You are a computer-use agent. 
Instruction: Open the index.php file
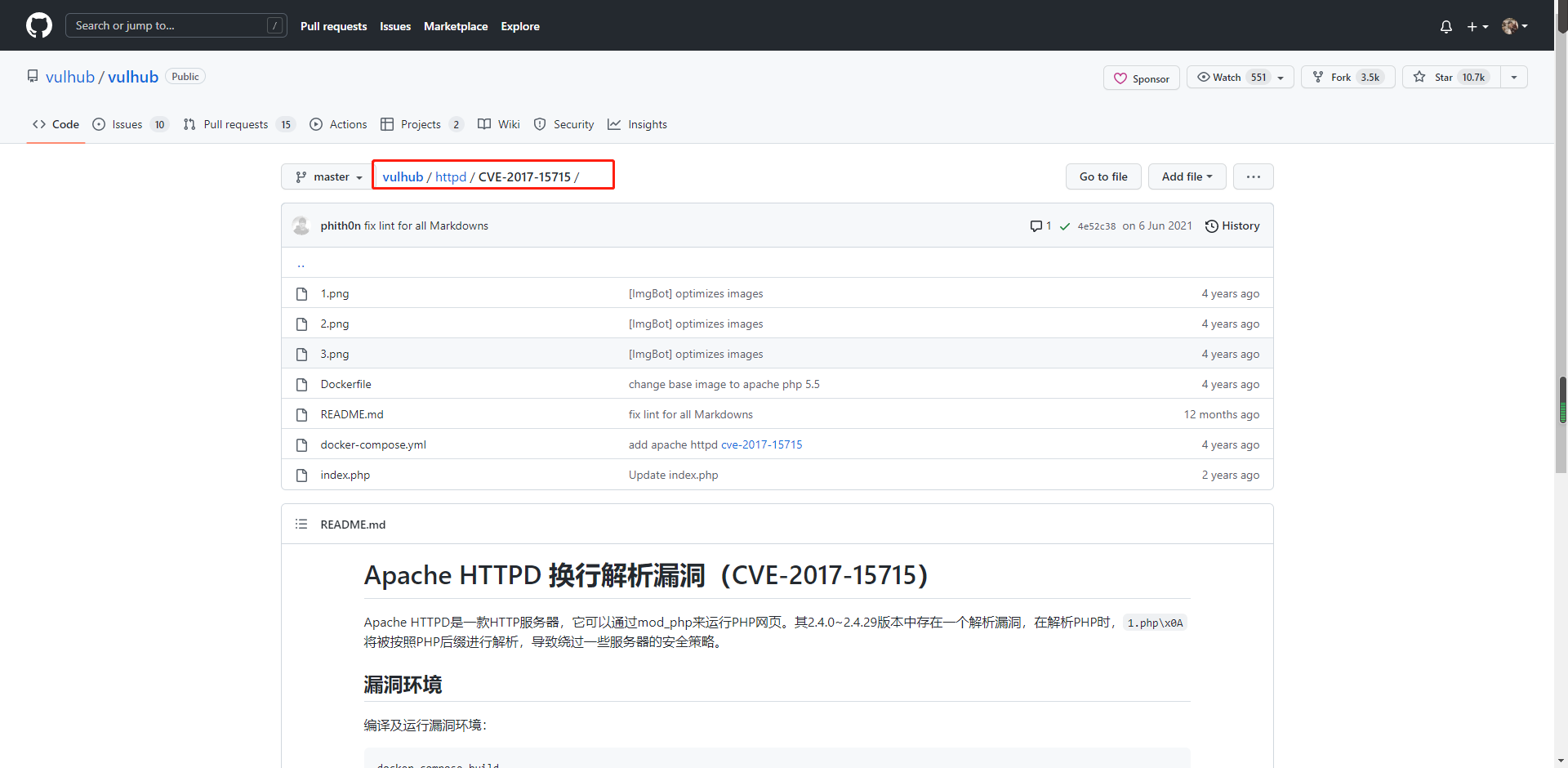(345, 475)
